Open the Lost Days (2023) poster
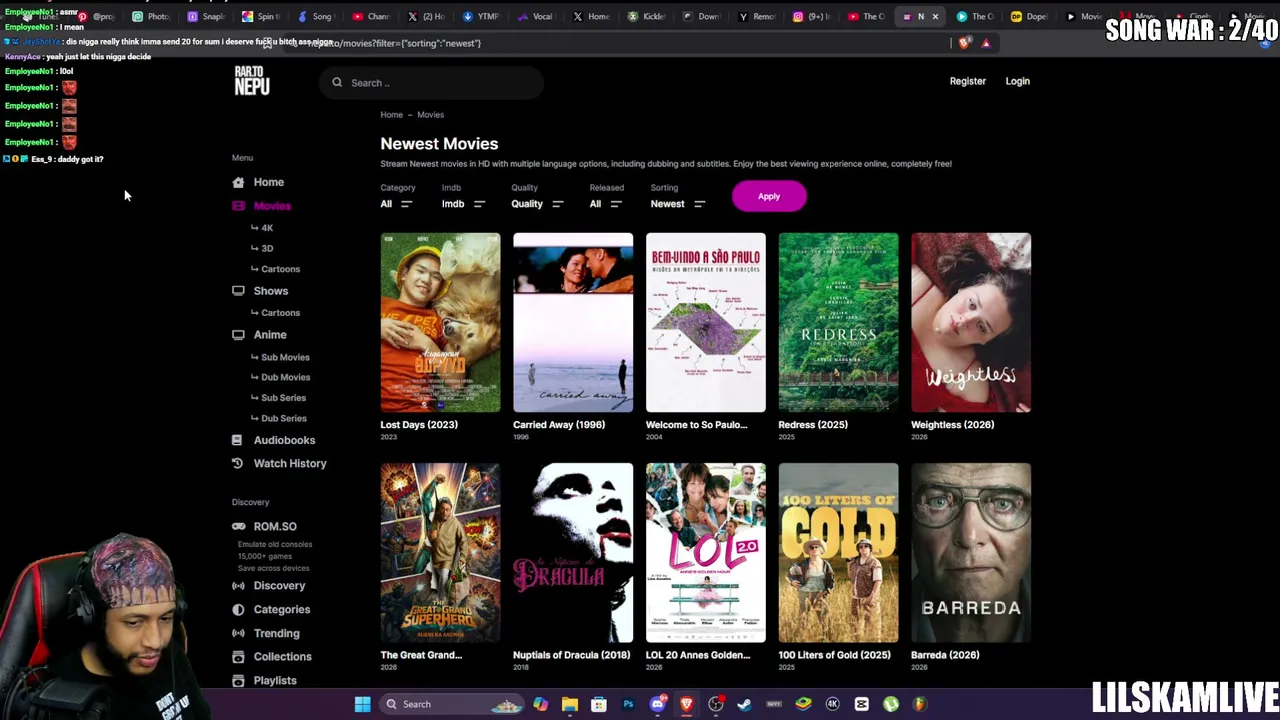 [x=440, y=323]
